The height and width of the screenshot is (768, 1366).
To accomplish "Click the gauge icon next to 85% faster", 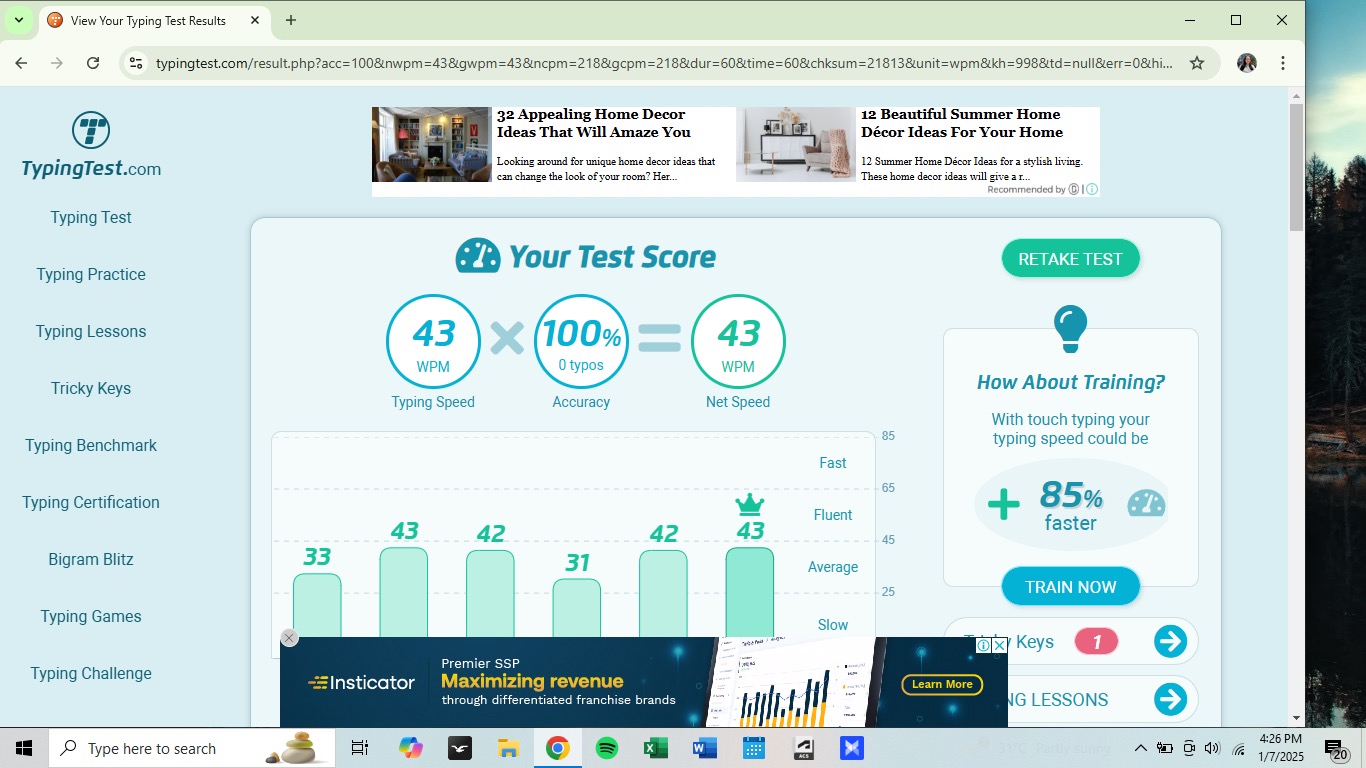I will pos(1144,505).
